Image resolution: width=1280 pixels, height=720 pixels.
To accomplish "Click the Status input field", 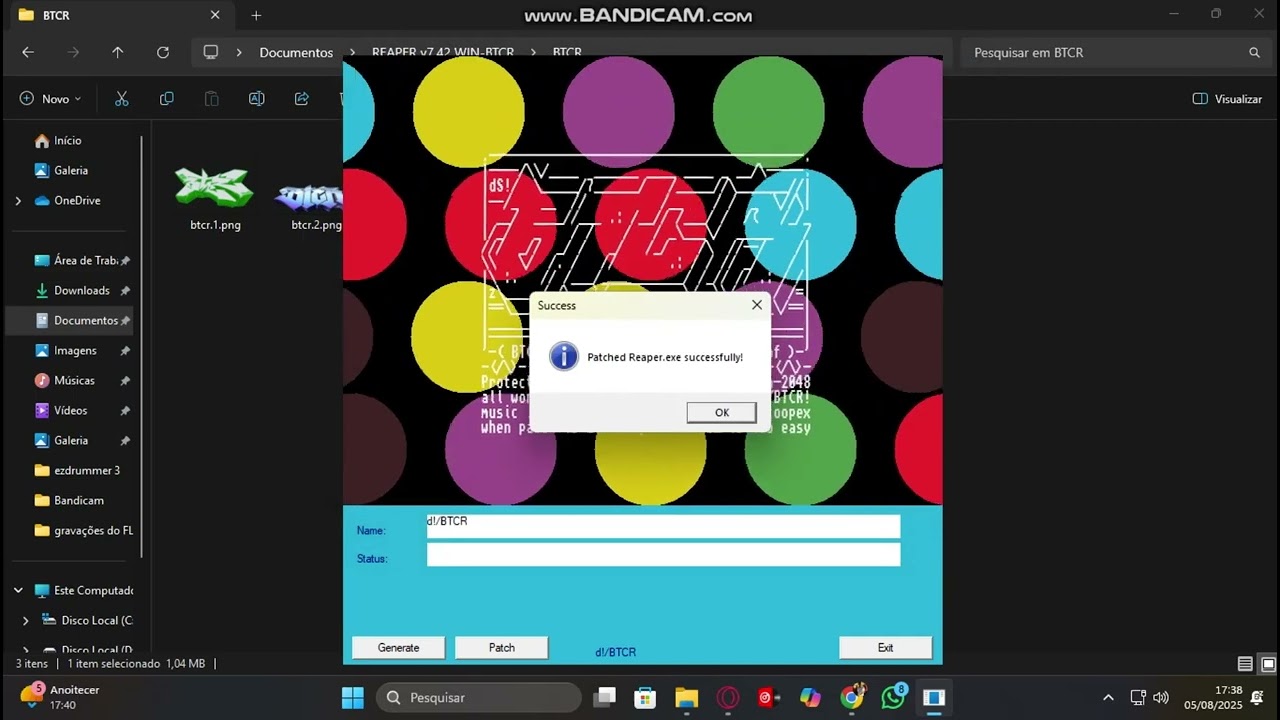I will coord(663,554).
